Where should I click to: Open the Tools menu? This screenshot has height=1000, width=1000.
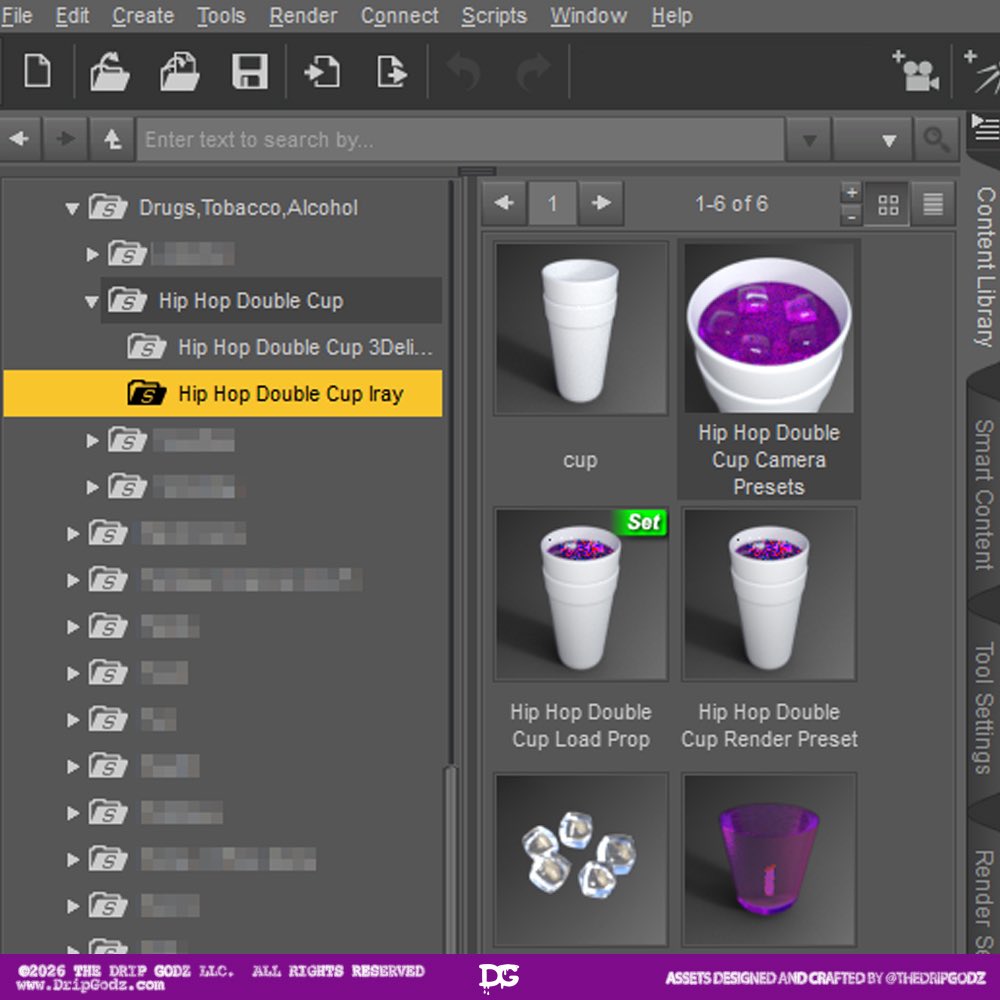[221, 15]
